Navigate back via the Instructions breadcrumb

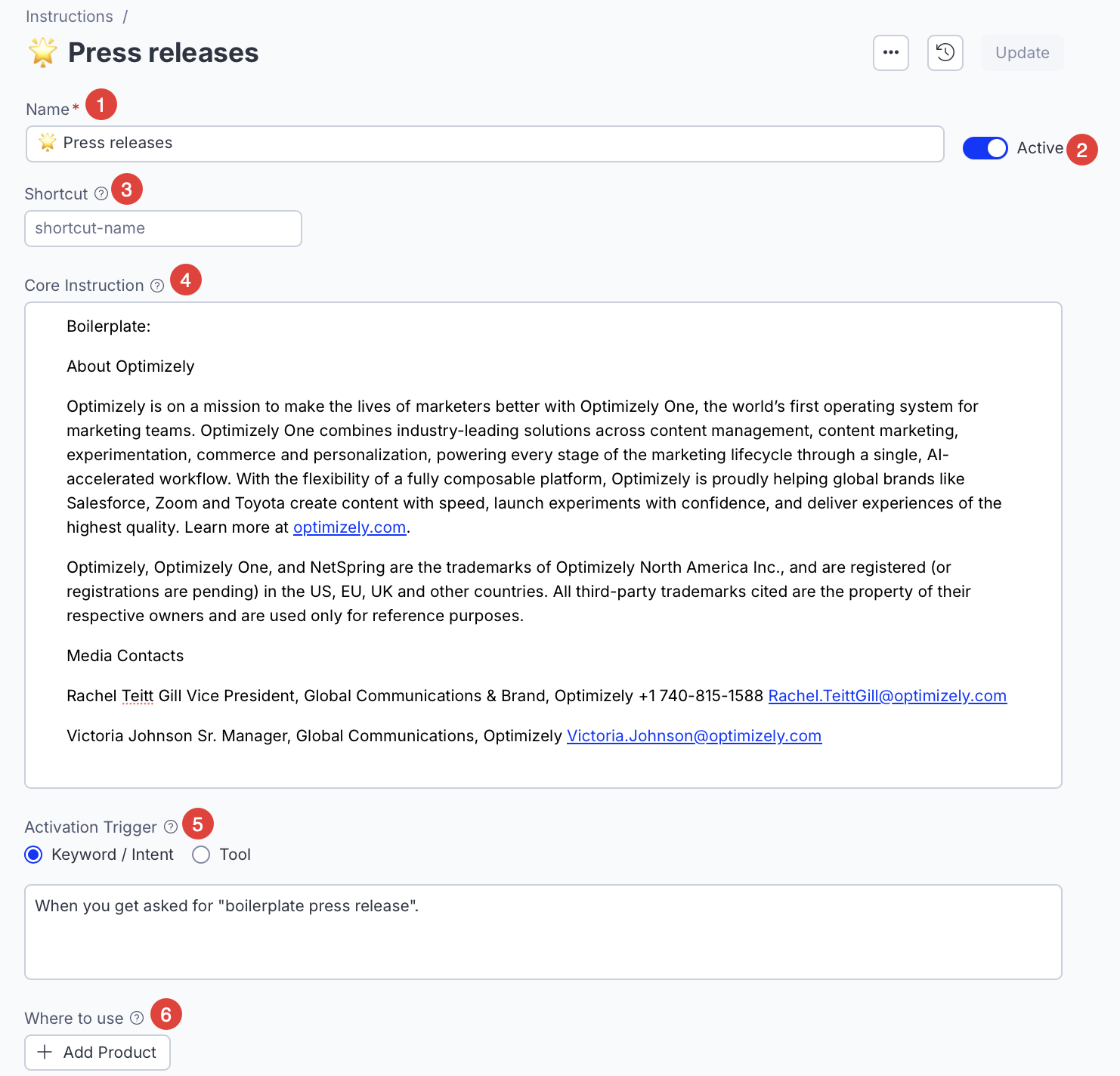[x=69, y=16]
